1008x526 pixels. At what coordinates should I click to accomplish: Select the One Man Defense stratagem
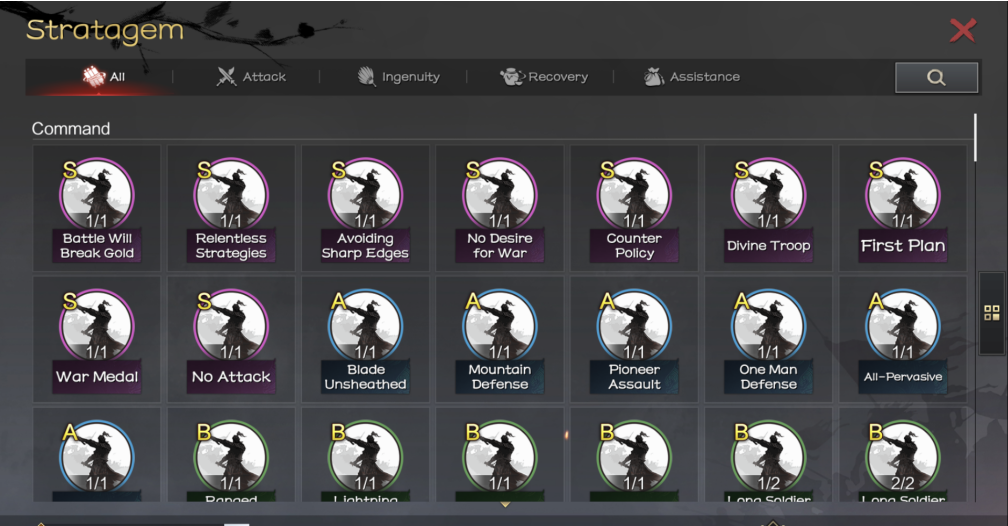tap(768, 338)
